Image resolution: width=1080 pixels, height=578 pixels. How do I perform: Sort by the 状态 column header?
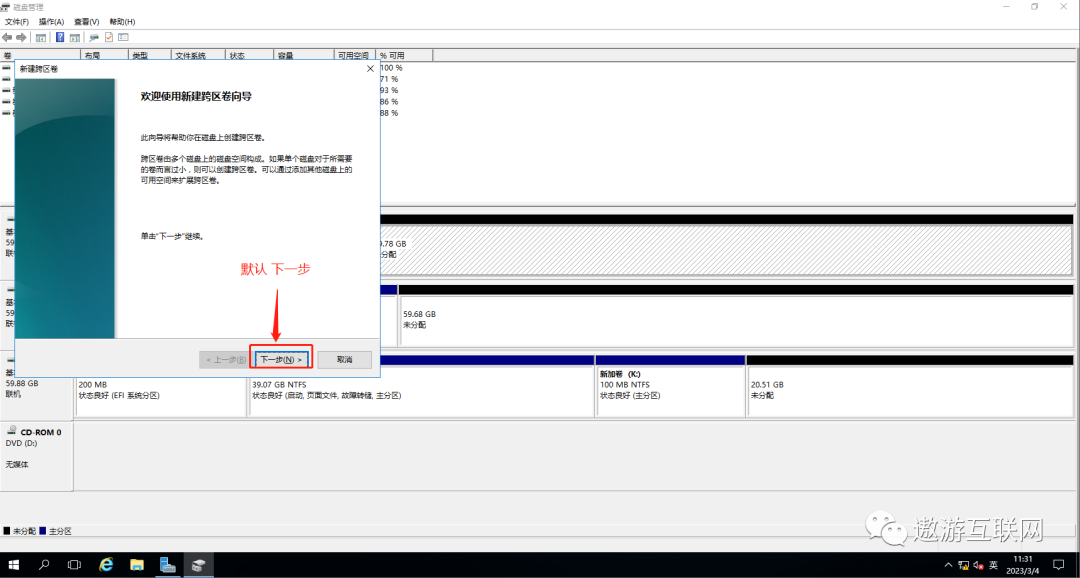[250, 55]
